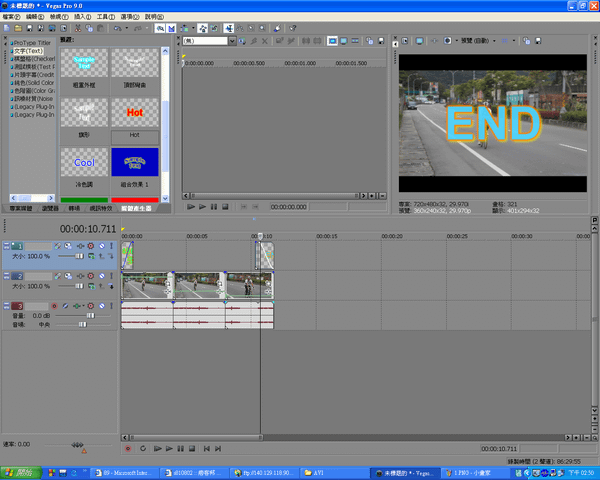Choose the Cool text preset thumbnail
Viewport: 600px width, 480px height.
(84, 162)
